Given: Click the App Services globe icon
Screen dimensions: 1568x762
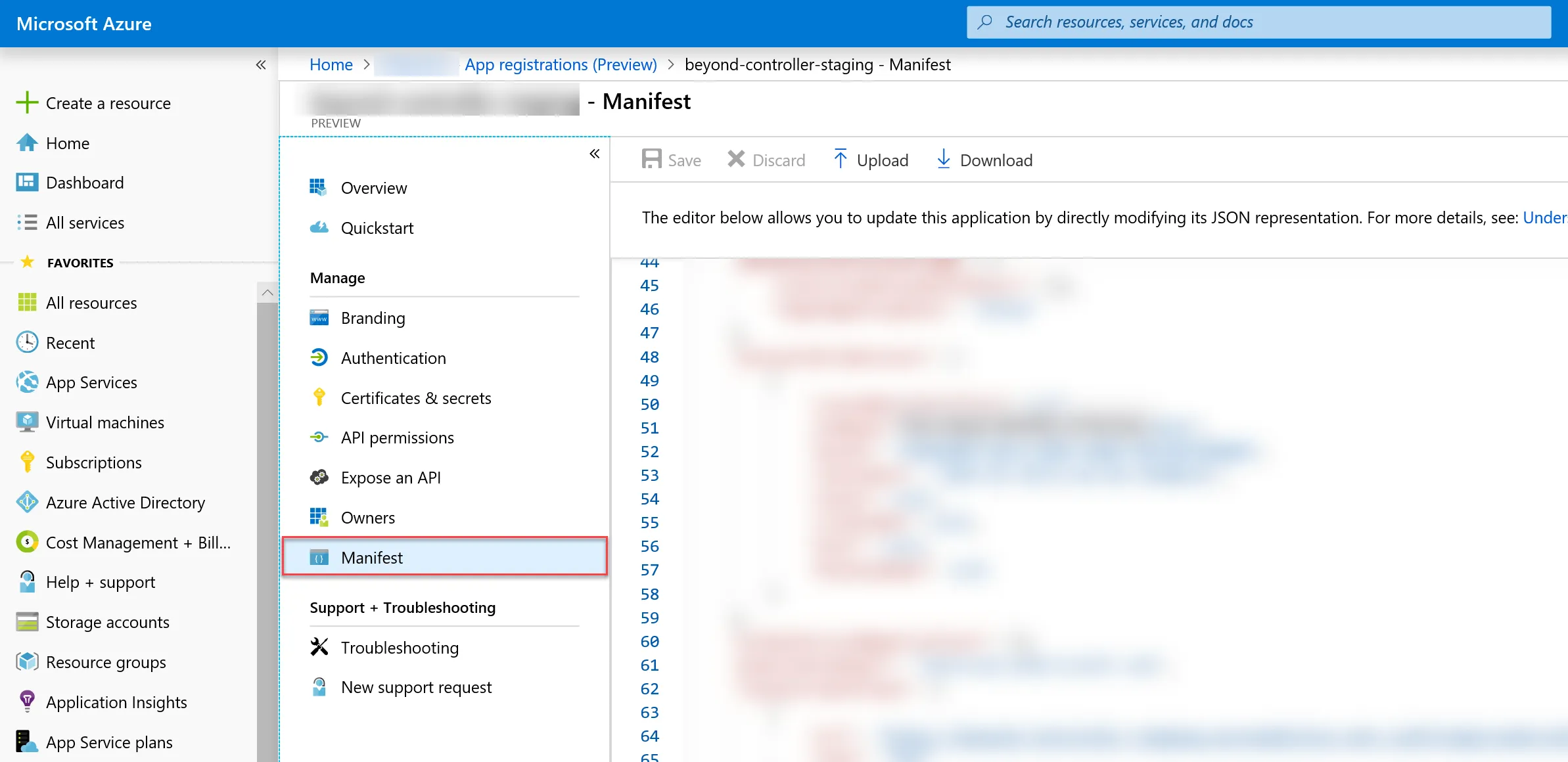Looking at the screenshot, I should pyautogui.click(x=27, y=382).
